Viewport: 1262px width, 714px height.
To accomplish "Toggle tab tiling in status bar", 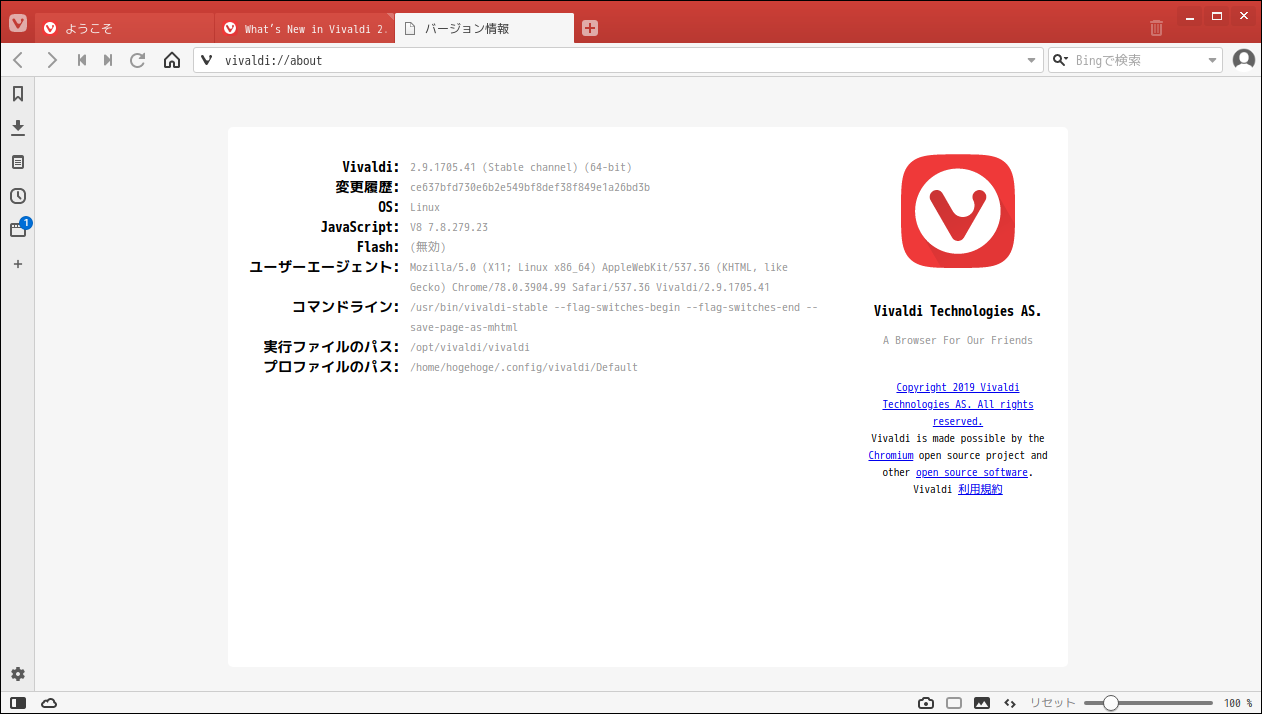I will click(x=954, y=703).
